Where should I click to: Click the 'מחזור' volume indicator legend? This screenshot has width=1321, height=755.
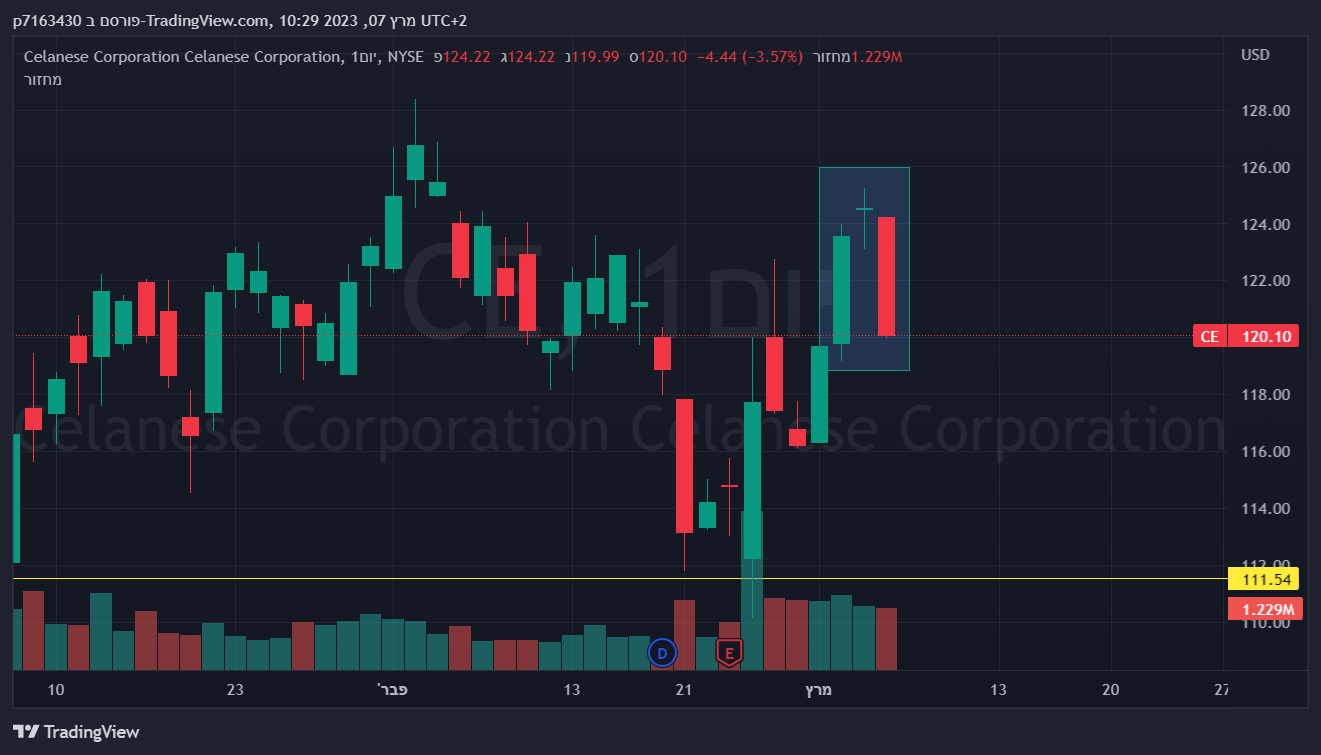pyautogui.click(x=43, y=79)
